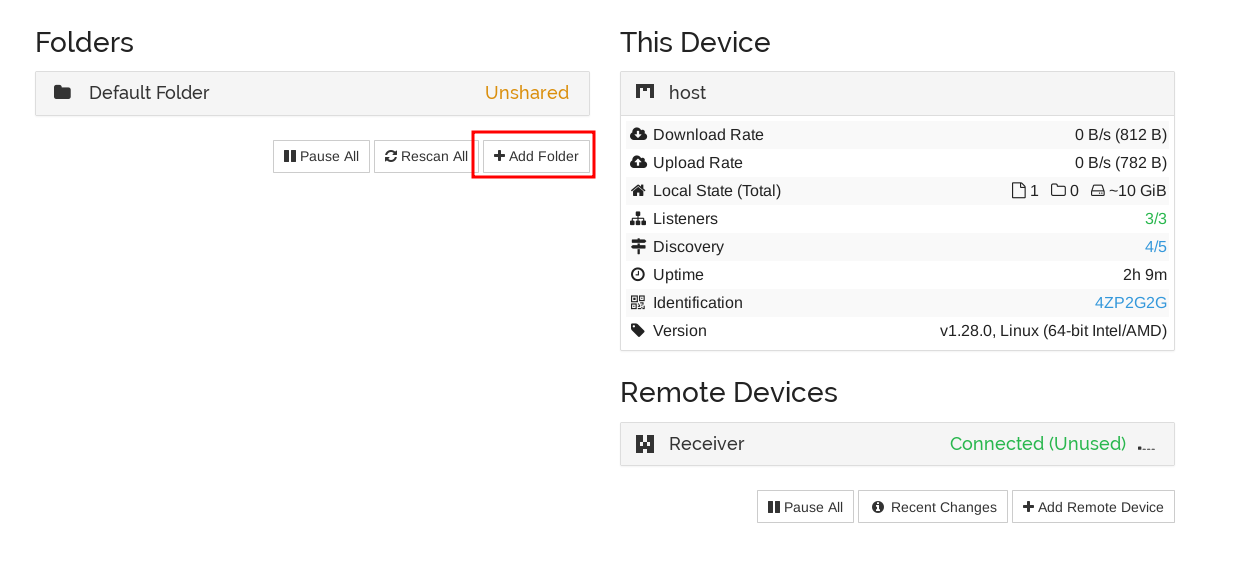Click the Upload Rate cloud icon
This screenshot has height=587, width=1233.
(638, 163)
